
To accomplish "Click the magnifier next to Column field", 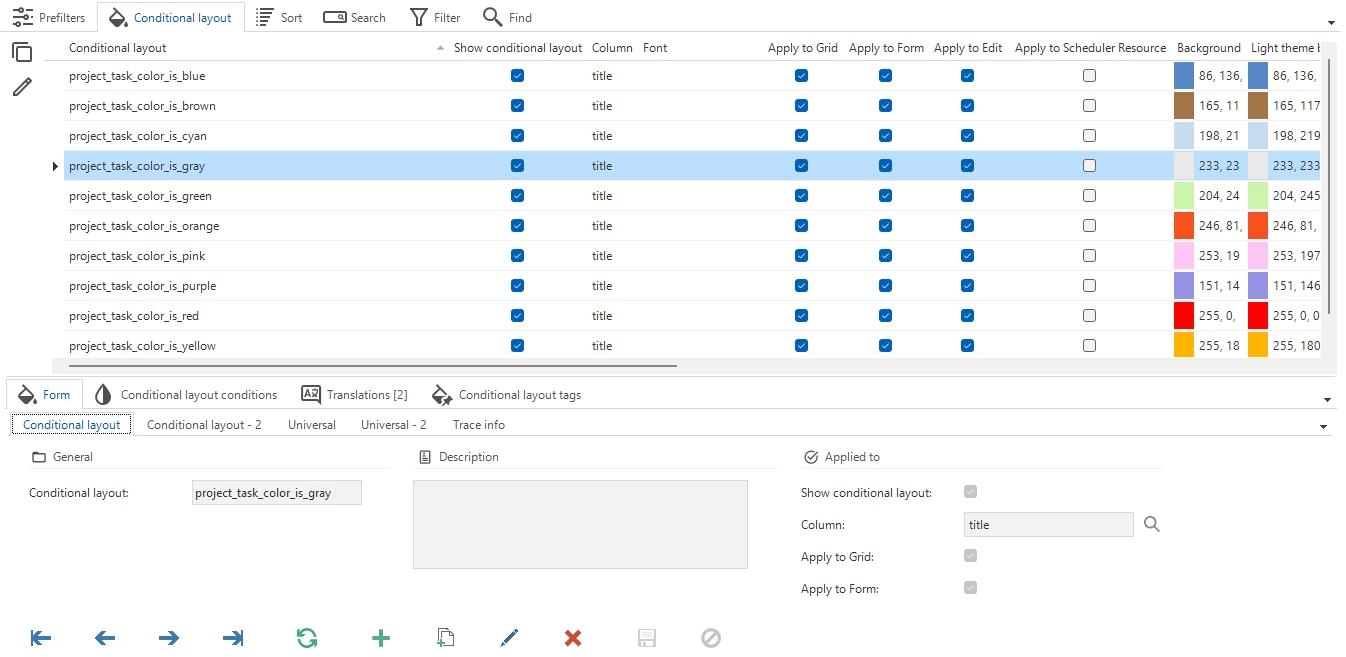I will 1152,524.
